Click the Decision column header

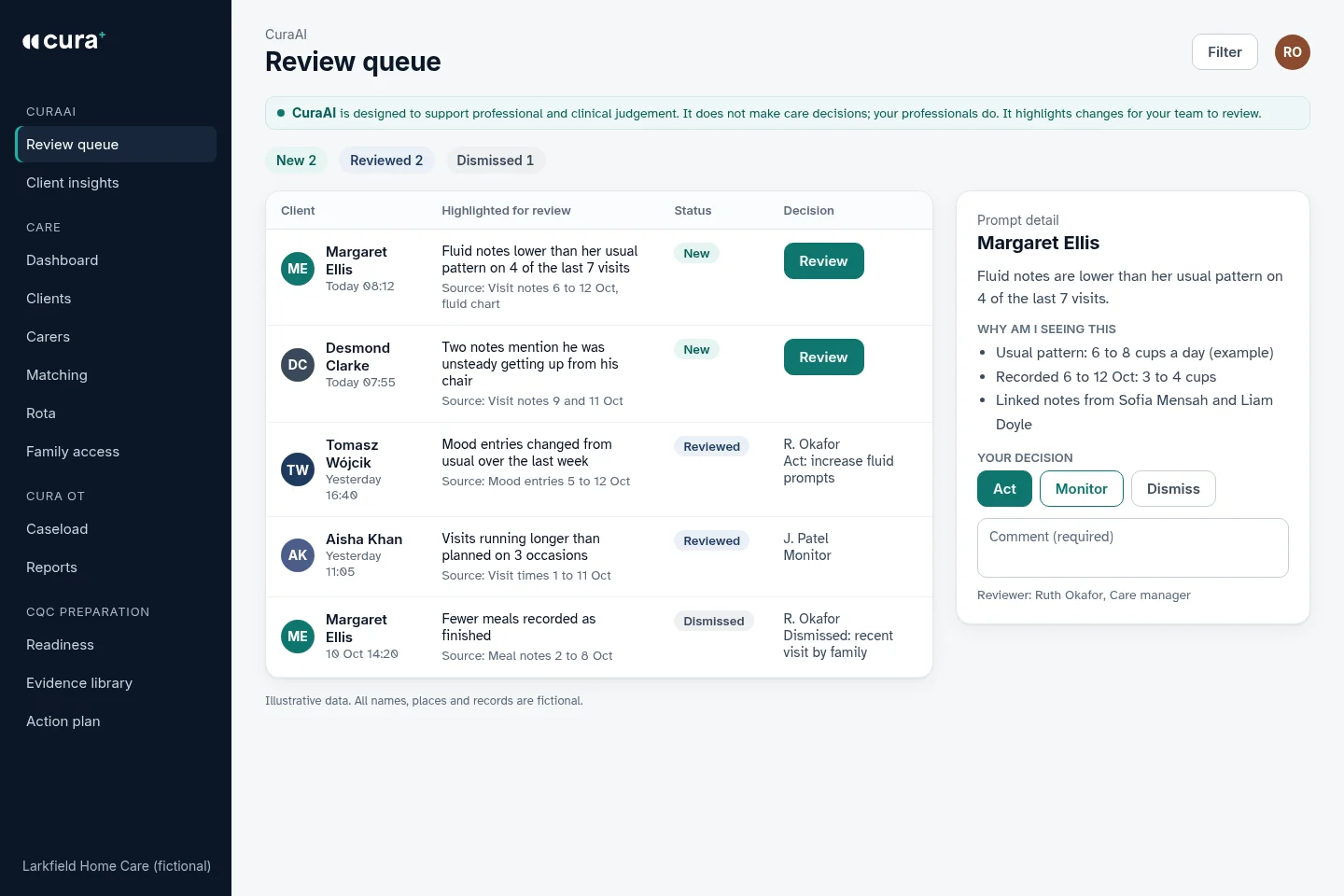pyautogui.click(x=808, y=211)
